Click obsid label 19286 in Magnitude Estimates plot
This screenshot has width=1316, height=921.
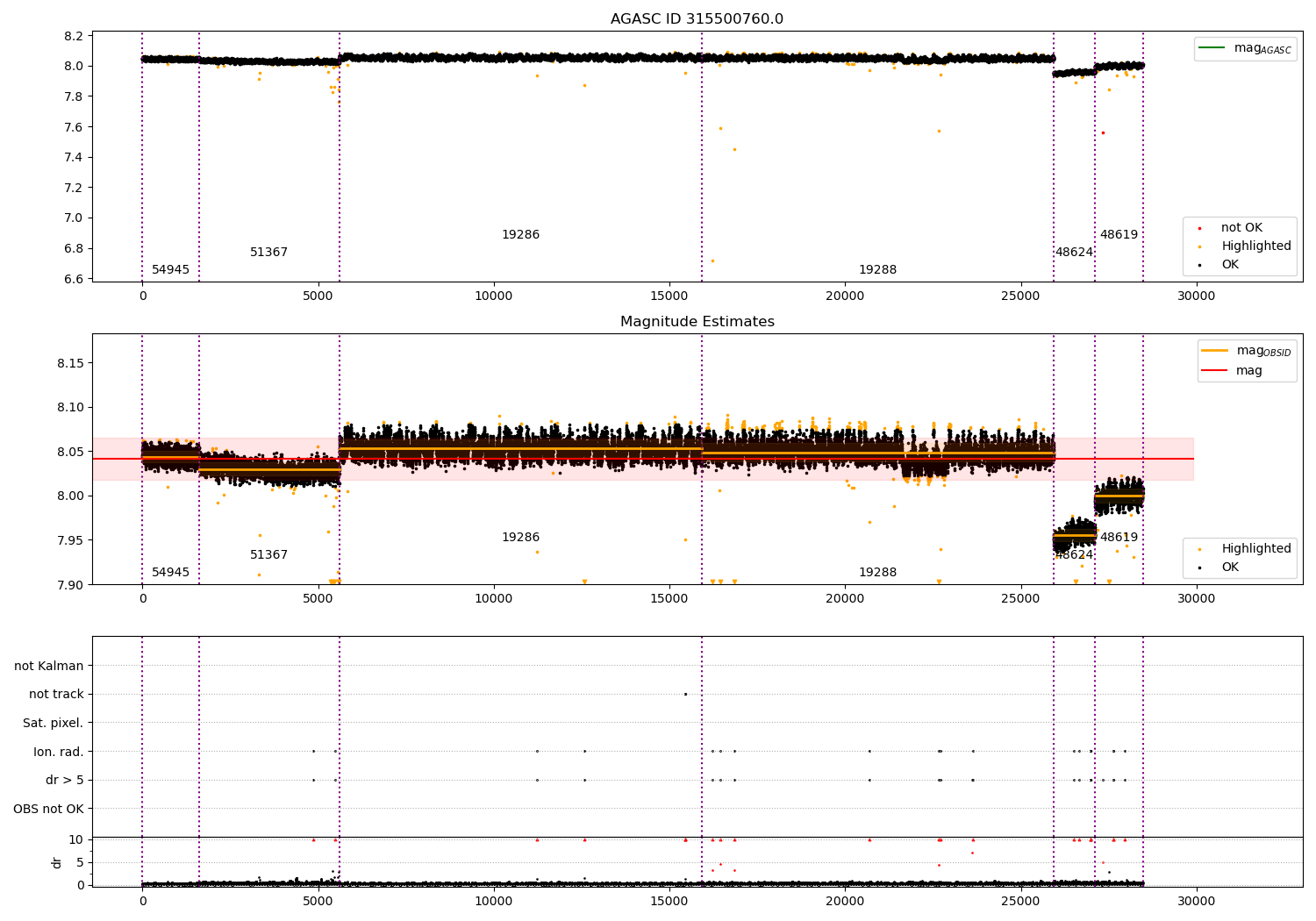coord(520,538)
